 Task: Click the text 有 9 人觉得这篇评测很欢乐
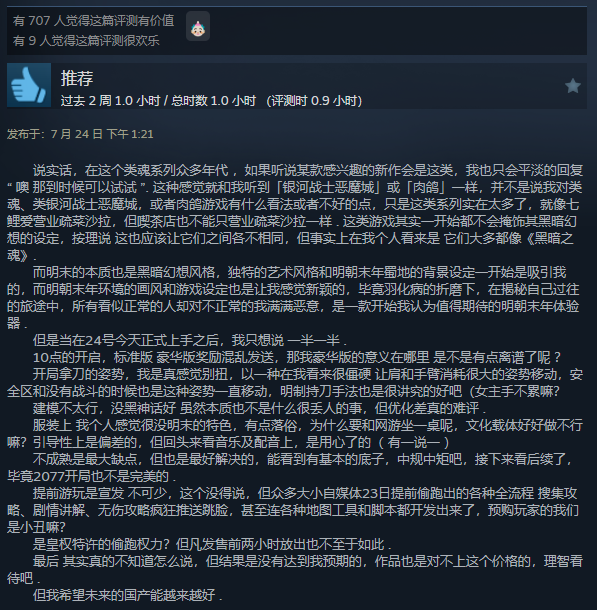click(x=86, y=40)
